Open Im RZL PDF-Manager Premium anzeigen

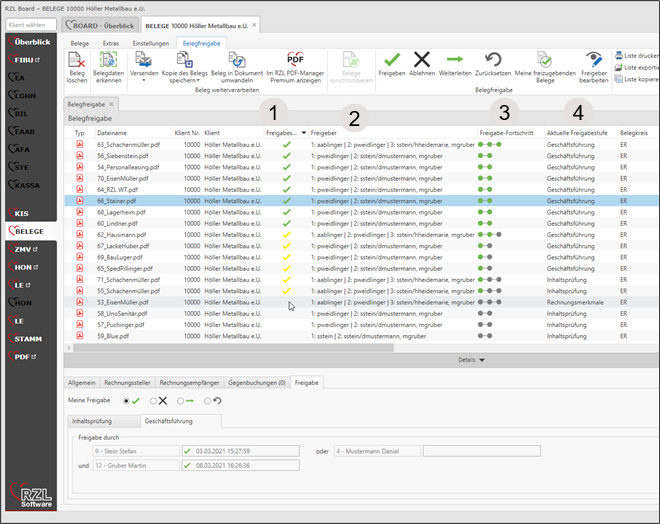pyautogui.click(x=296, y=61)
